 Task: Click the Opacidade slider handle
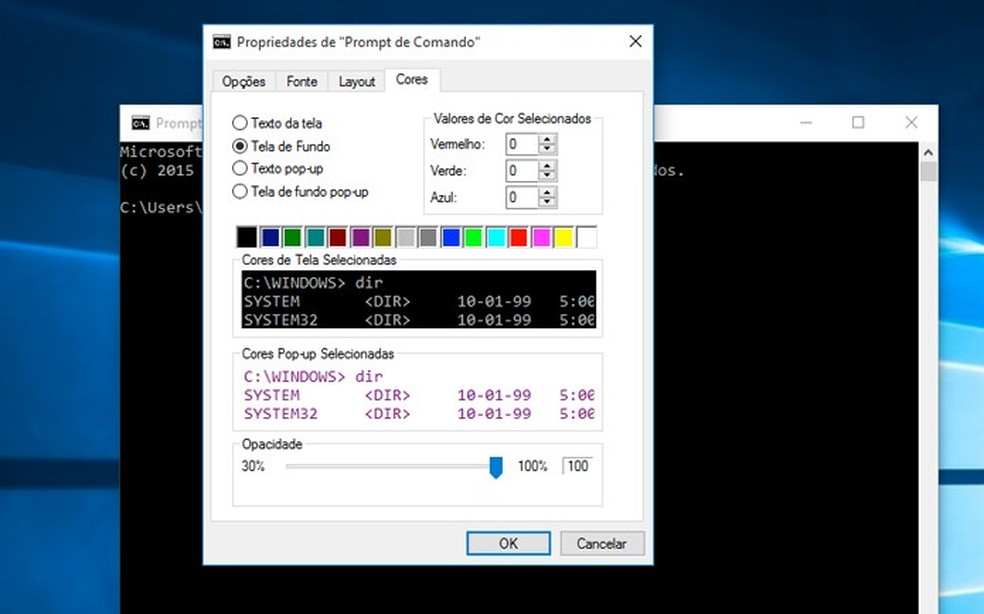pos(495,466)
